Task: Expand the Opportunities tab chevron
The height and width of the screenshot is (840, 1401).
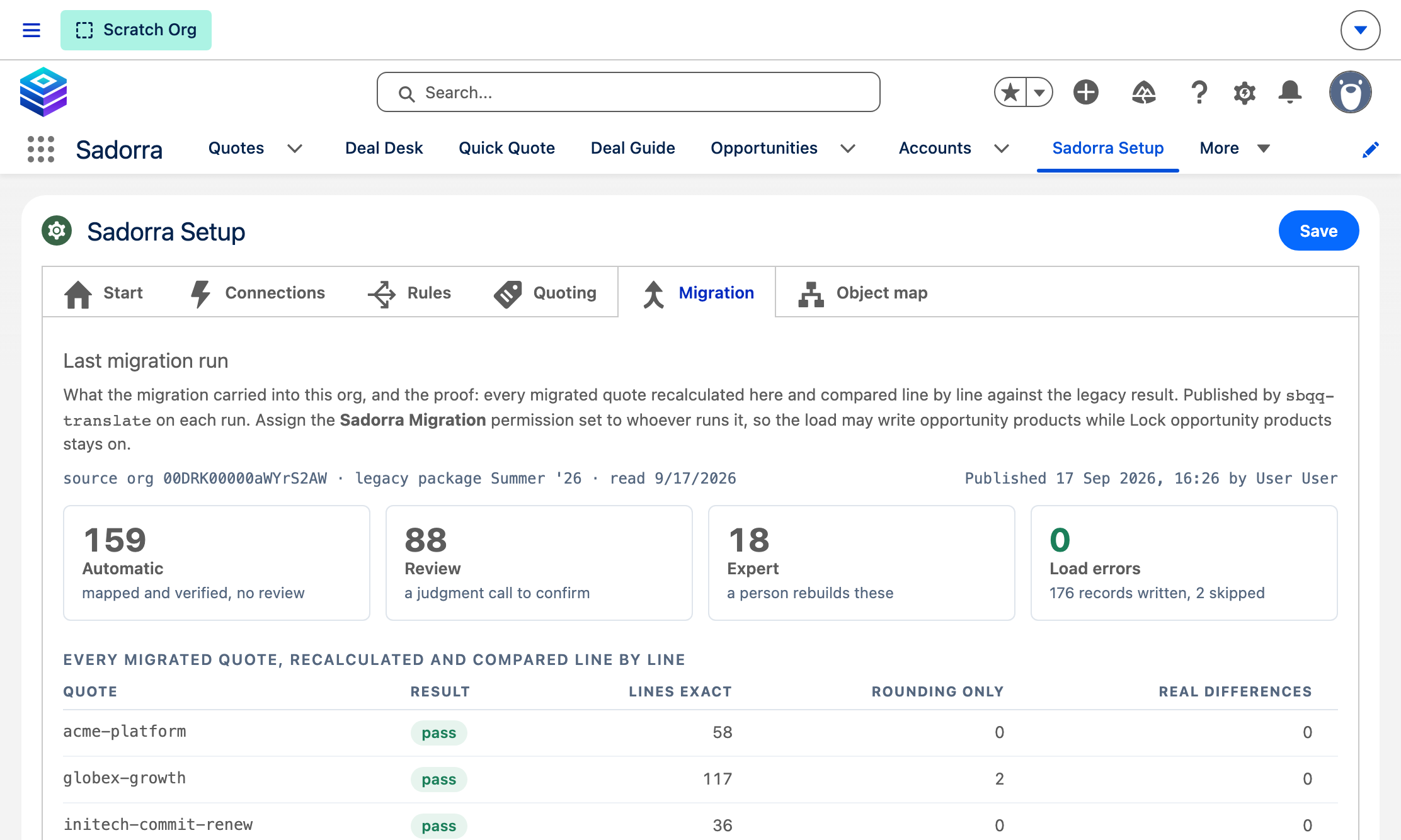Action: click(x=848, y=149)
